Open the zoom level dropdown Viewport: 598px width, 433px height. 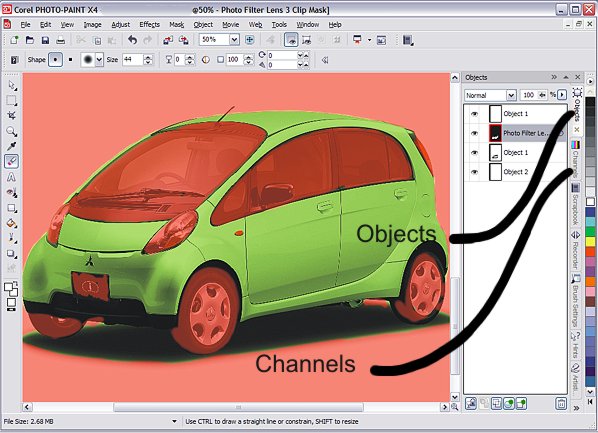[x=234, y=39]
